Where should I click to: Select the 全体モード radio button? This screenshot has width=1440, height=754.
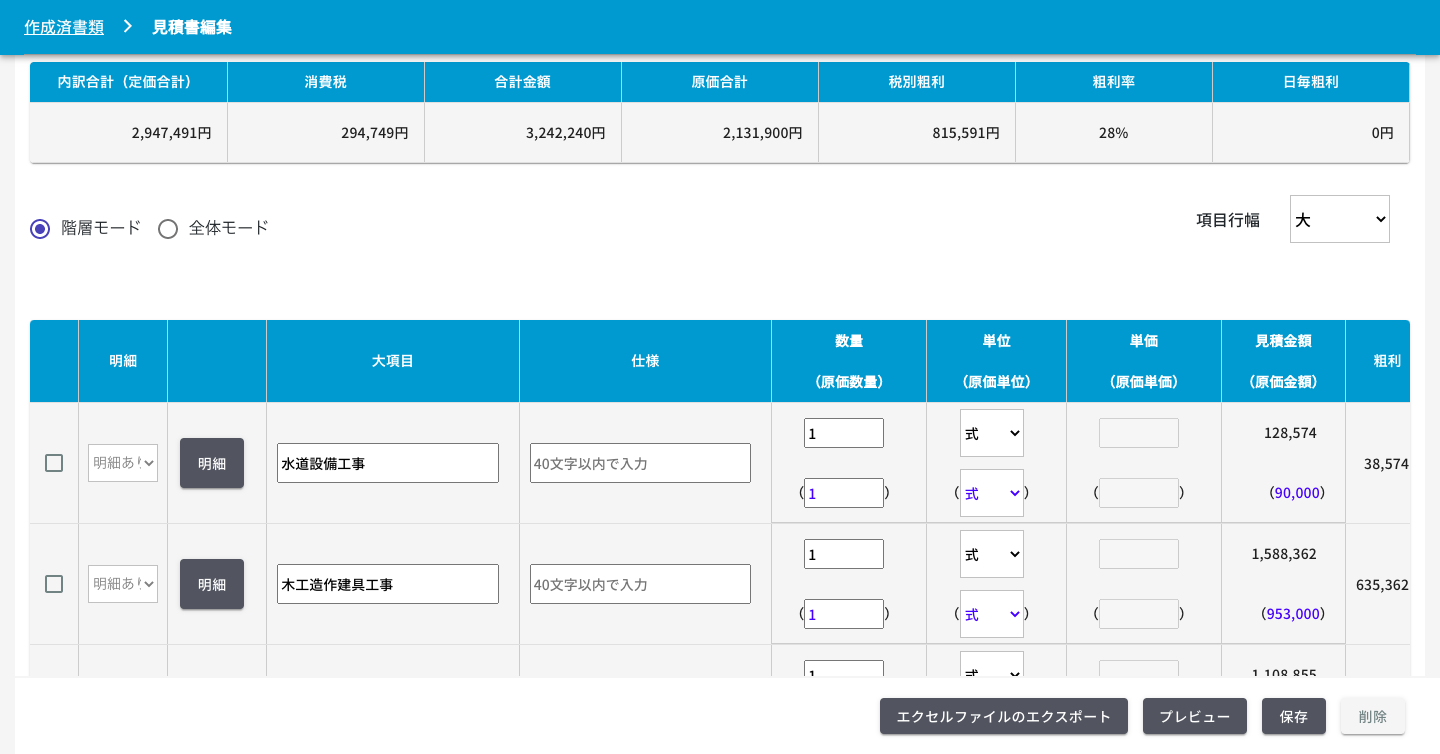168,229
